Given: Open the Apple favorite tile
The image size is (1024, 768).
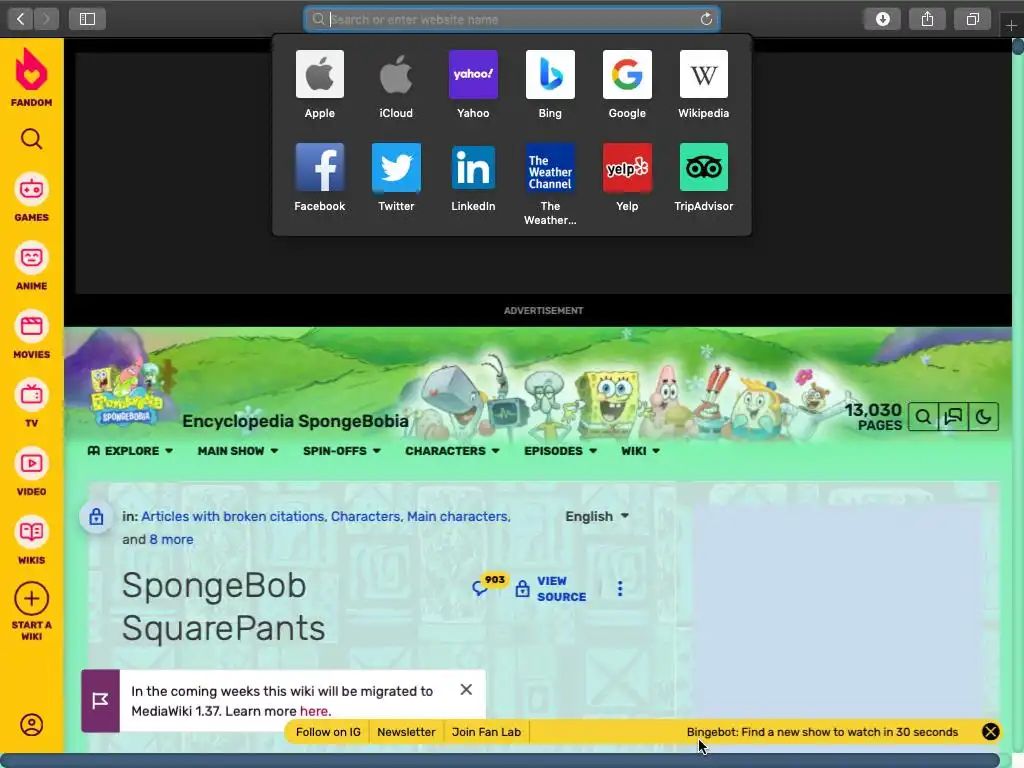Looking at the screenshot, I should click(319, 84).
